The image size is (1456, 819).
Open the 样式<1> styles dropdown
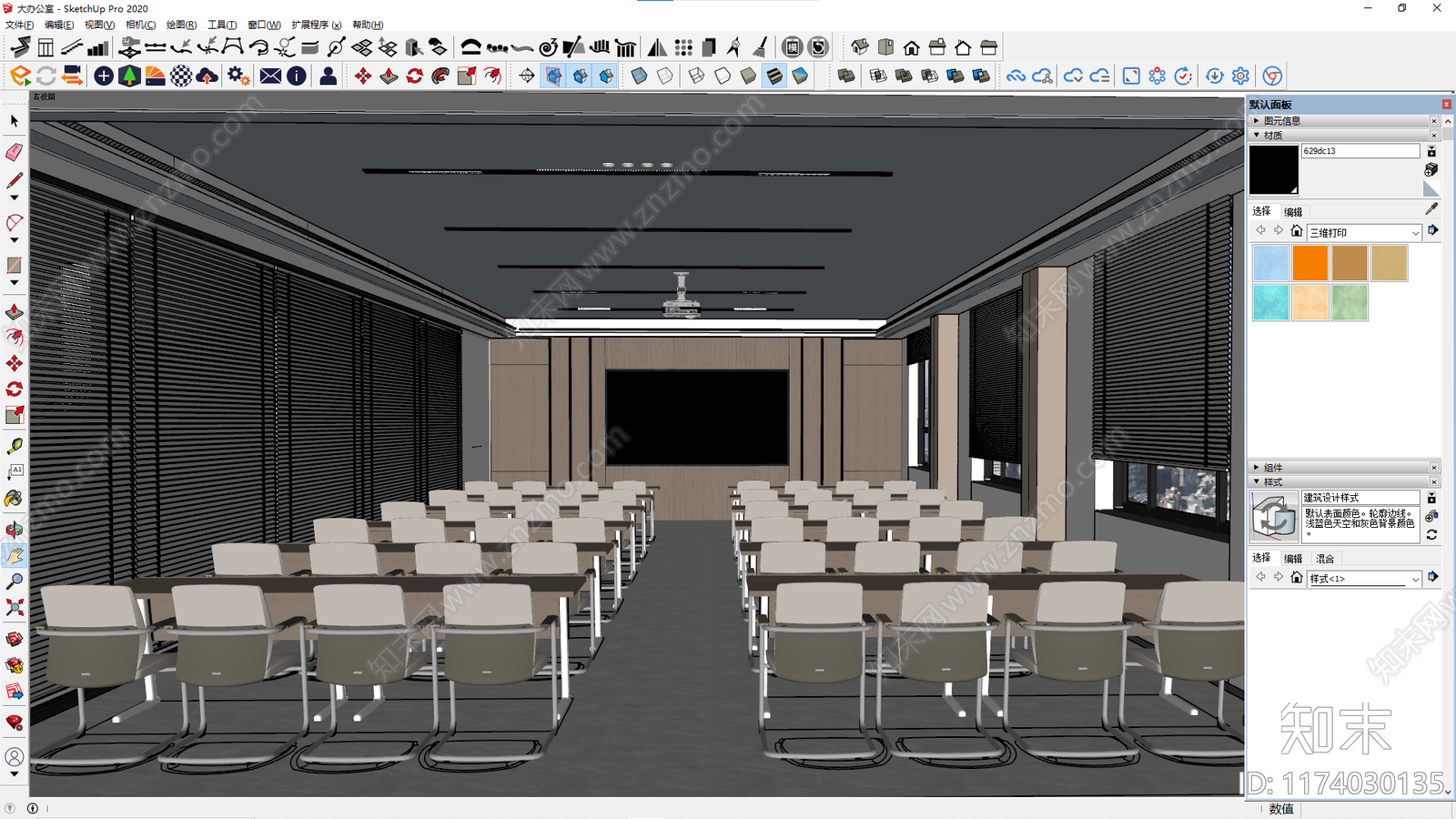(1364, 579)
